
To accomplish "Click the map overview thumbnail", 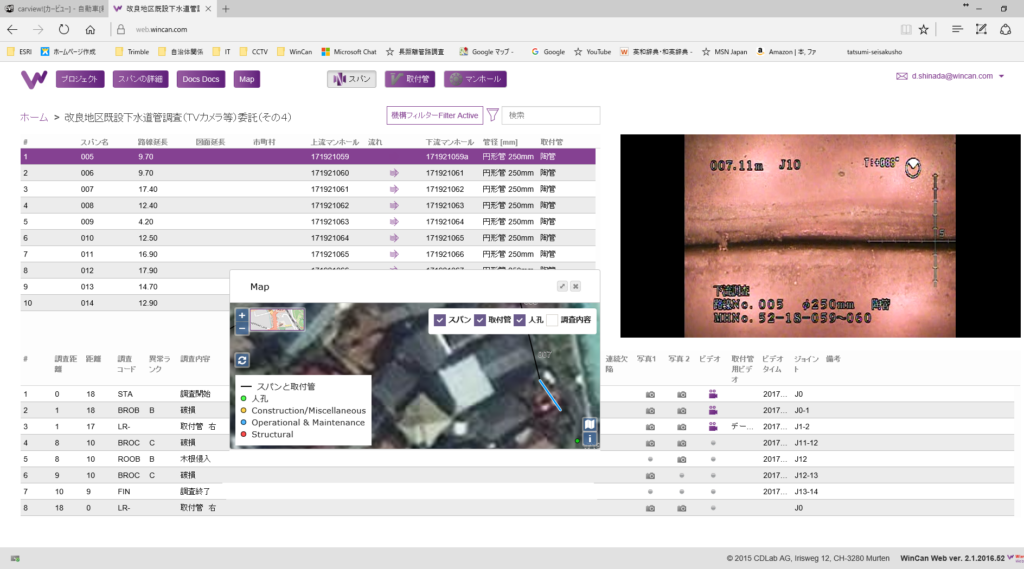I will tap(278, 320).
